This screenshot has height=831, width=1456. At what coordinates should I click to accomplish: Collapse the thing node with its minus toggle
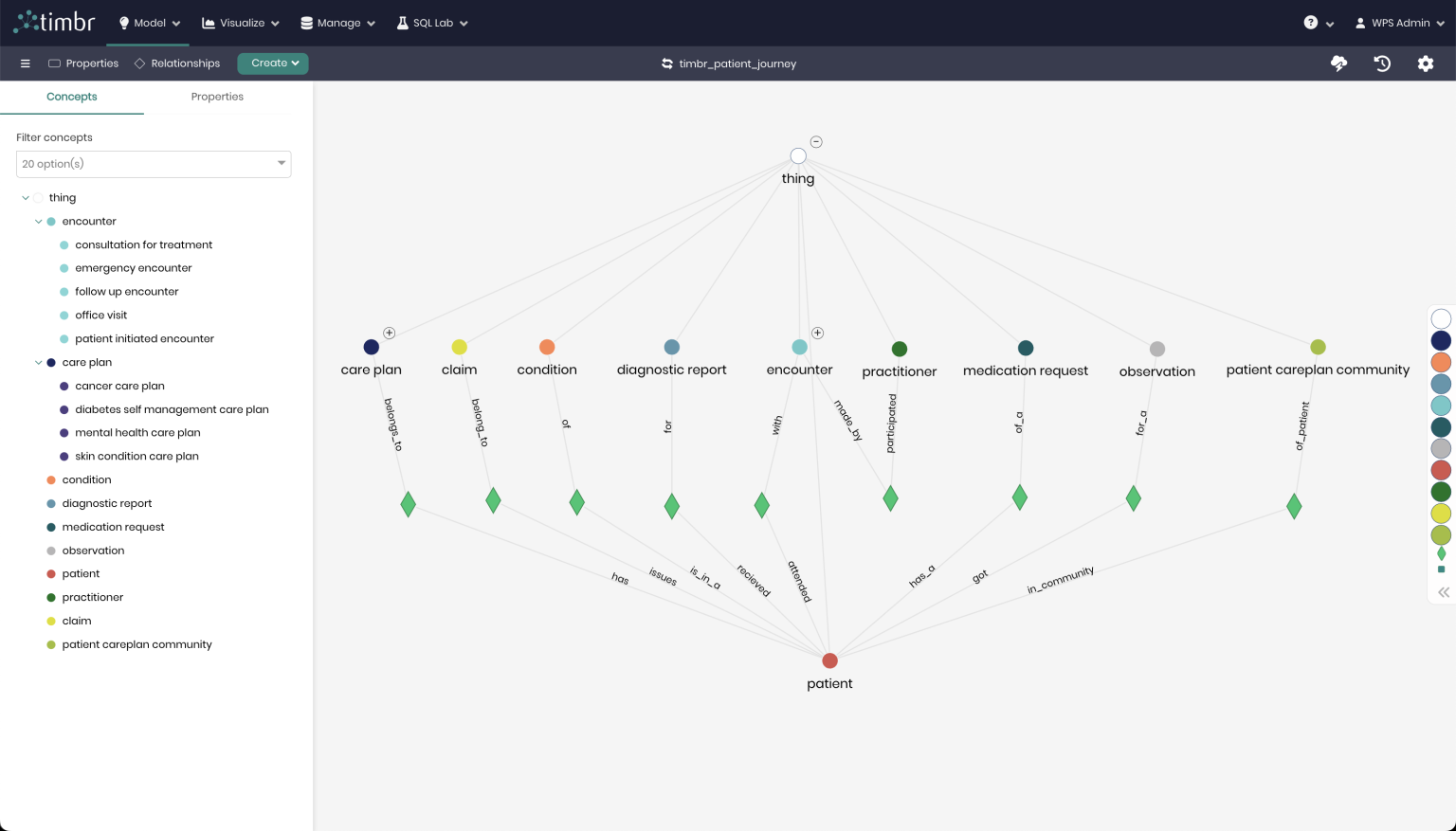click(816, 141)
